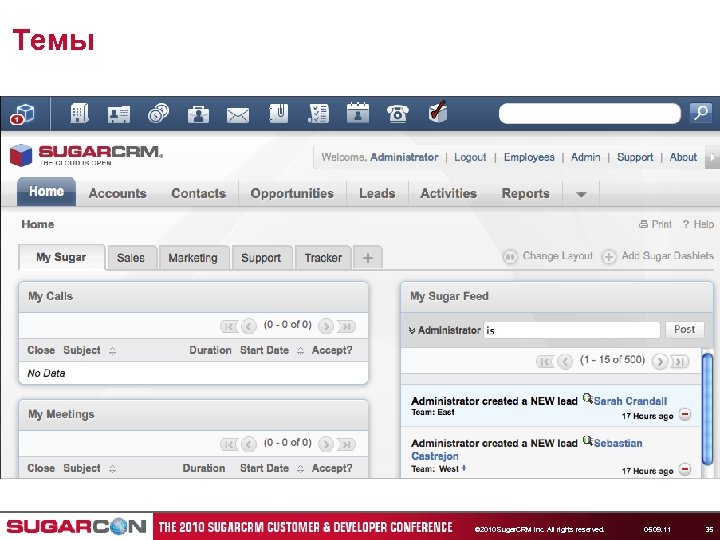Screen dimensions: 720x540
Task: Expand Administrator dropdown in Sugar Feed
Action: pos(412,331)
